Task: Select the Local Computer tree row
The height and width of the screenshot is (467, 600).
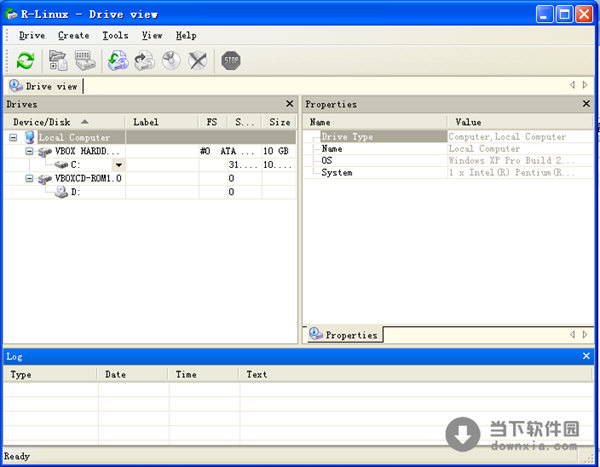Action: [150, 137]
